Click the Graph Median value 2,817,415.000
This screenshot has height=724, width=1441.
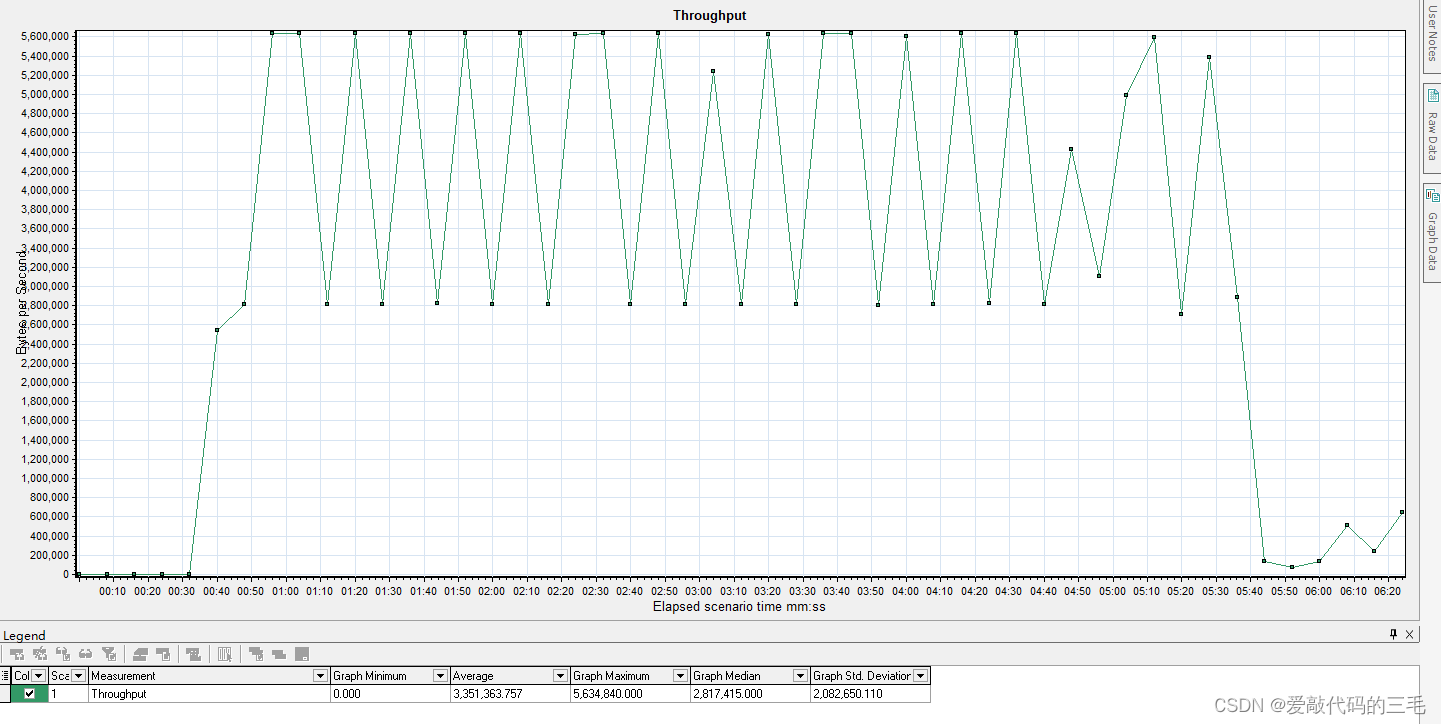click(x=727, y=693)
